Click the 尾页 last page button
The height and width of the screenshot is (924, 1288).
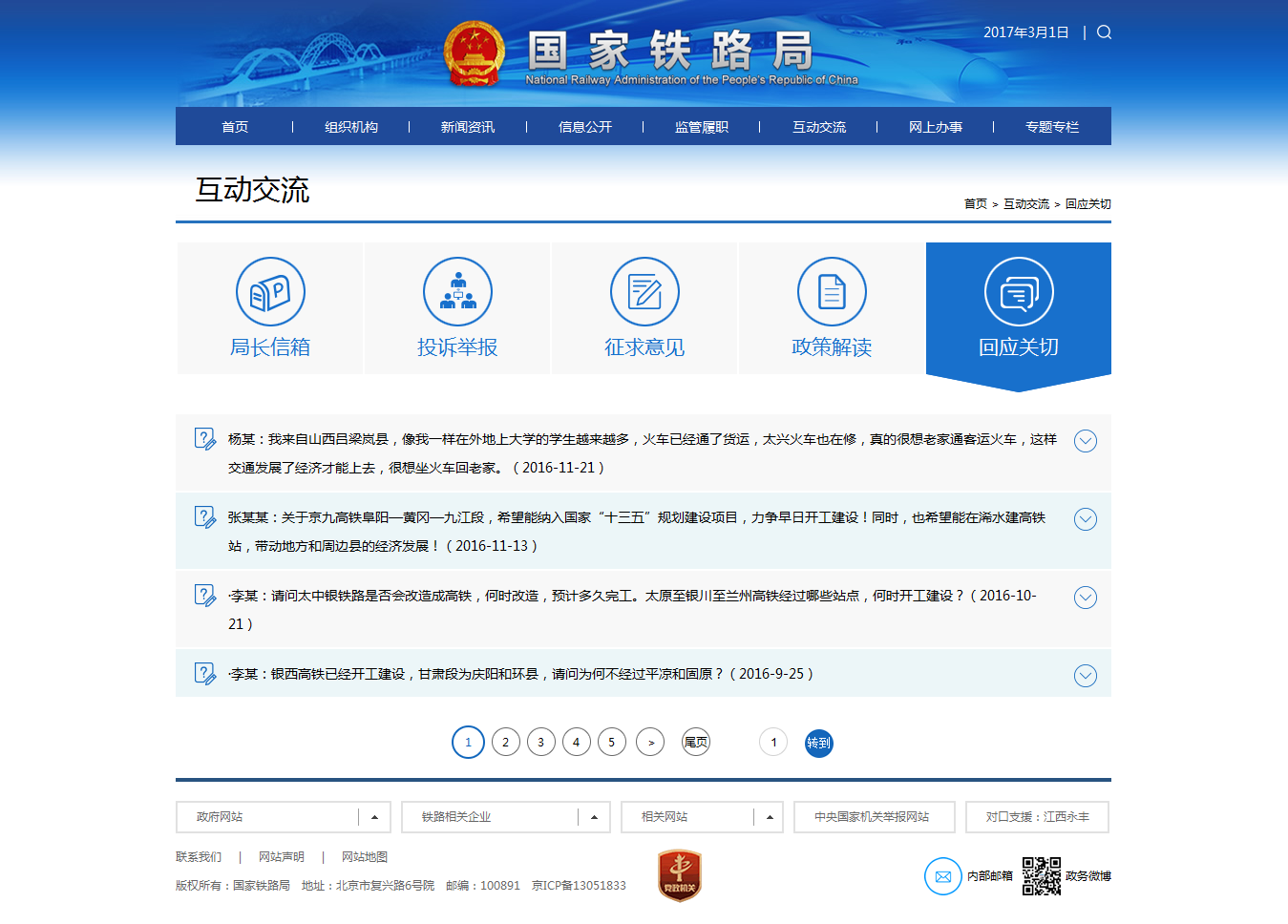point(696,743)
